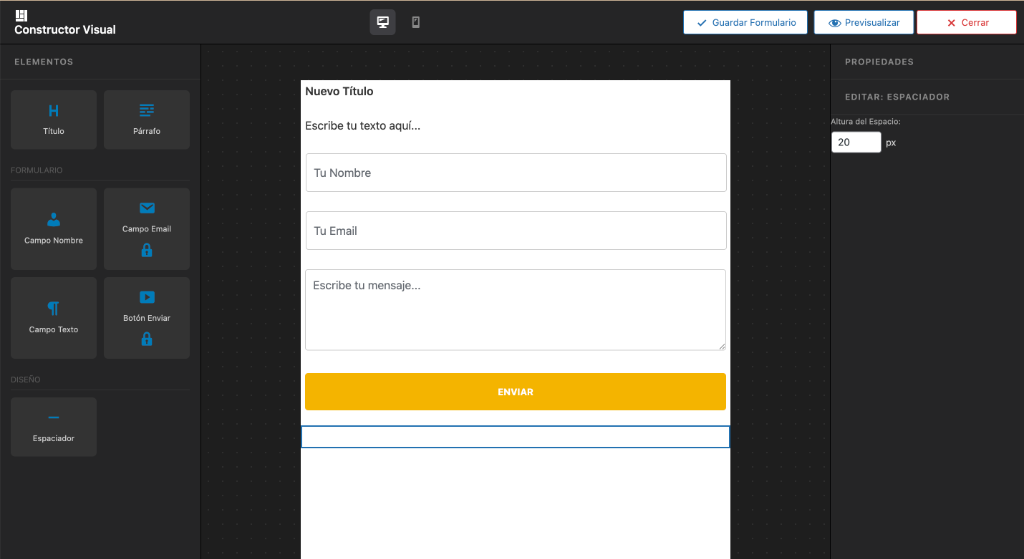Click the Campo Email envelope icon
The width and height of the screenshot is (1024, 559).
point(147,208)
